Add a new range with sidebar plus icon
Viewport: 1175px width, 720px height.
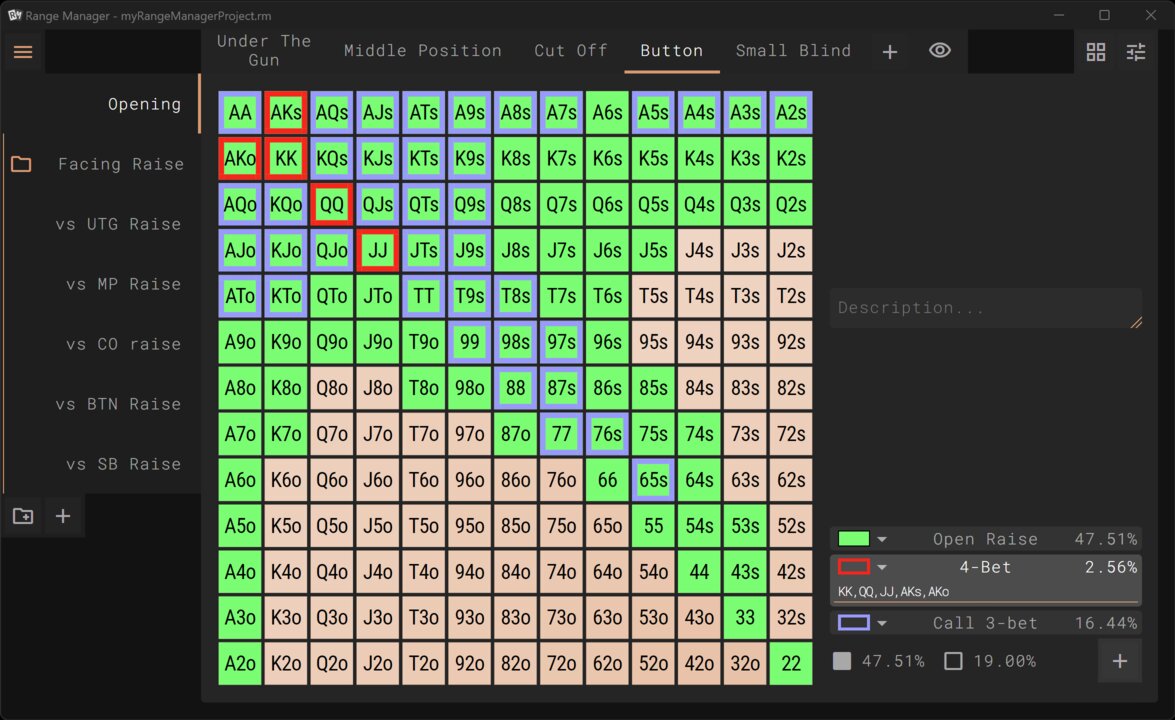pos(63,516)
